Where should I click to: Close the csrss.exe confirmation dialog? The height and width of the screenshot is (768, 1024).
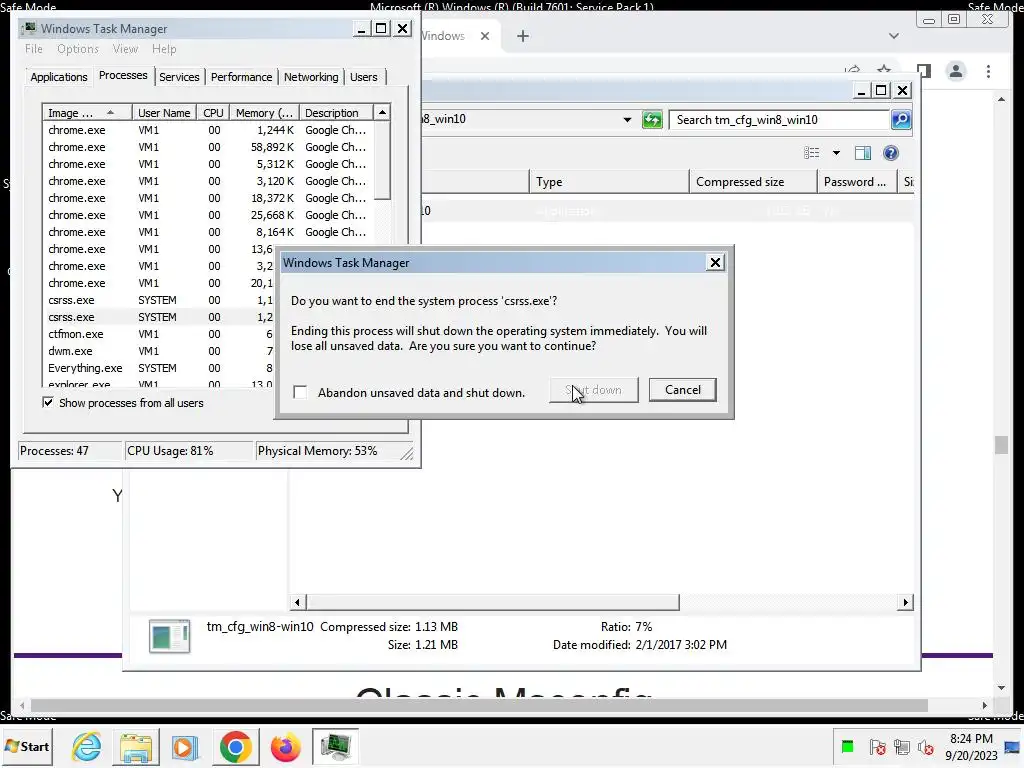tap(715, 263)
